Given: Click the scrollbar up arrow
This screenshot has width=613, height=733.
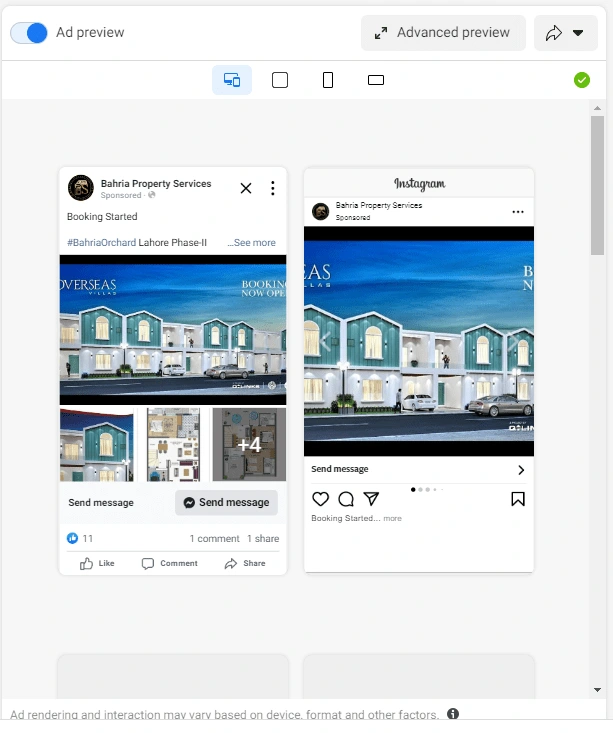Looking at the screenshot, I should click(x=597, y=108).
